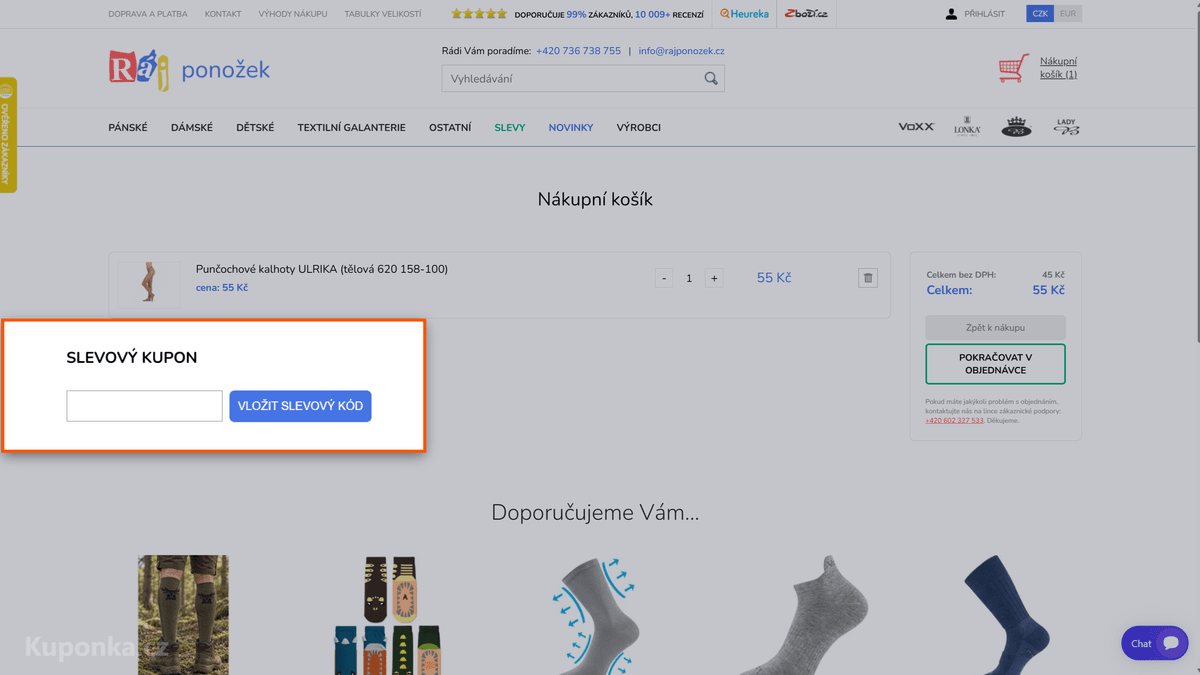Open the Chat bubble widget
The height and width of the screenshot is (675, 1200).
point(1155,643)
